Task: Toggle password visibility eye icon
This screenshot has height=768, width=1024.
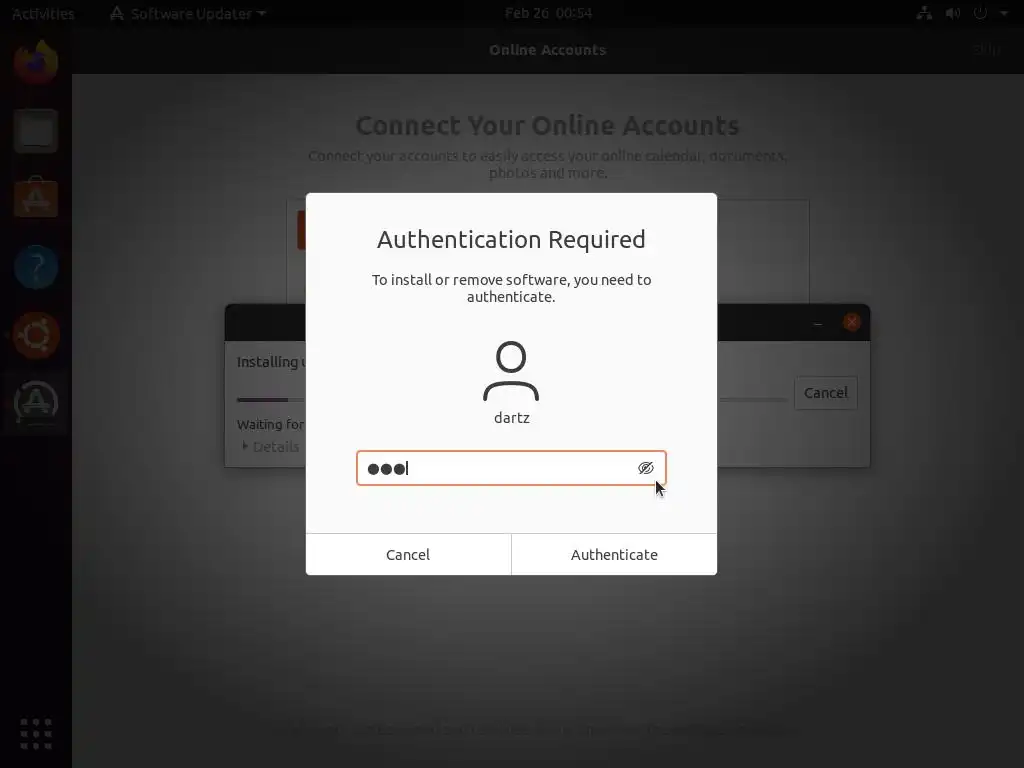Action: [x=645, y=468]
